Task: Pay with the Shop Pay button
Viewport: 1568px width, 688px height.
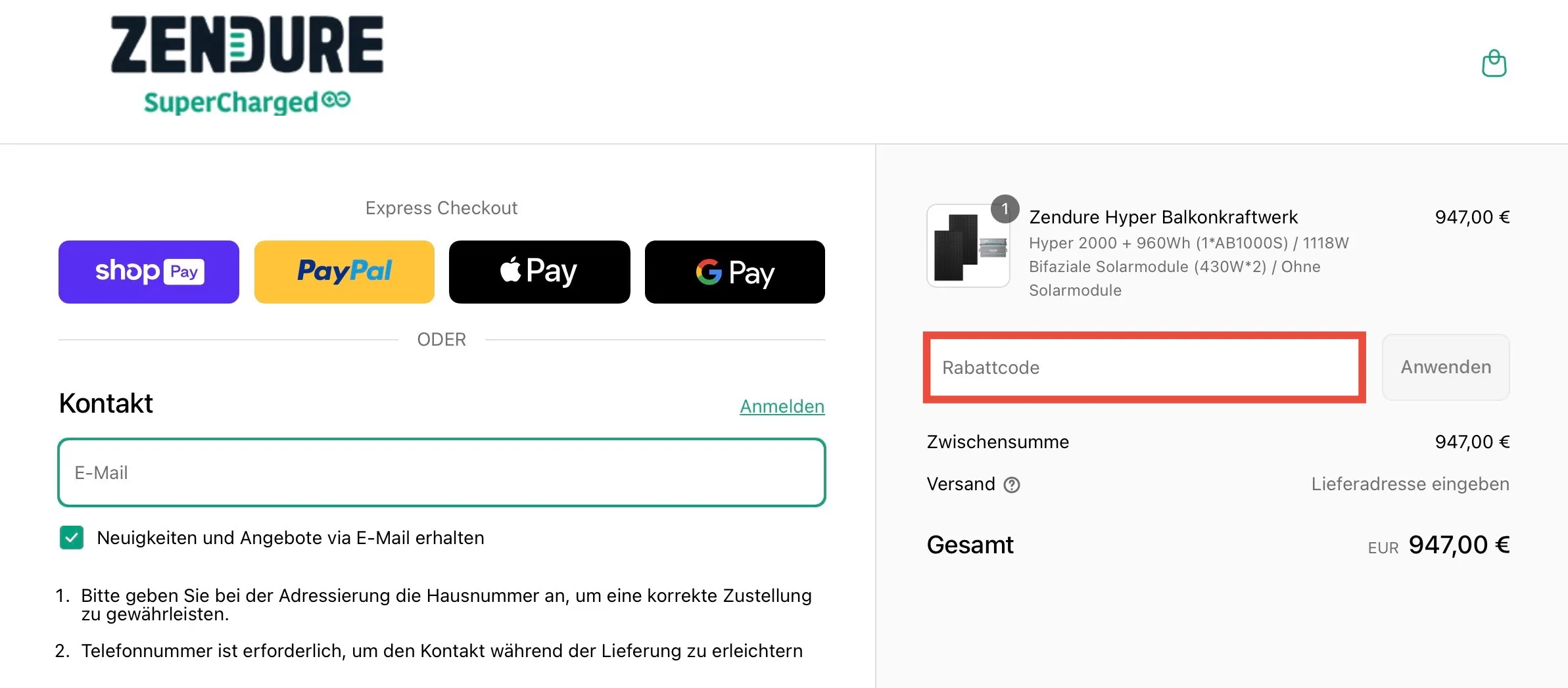Action: click(149, 272)
